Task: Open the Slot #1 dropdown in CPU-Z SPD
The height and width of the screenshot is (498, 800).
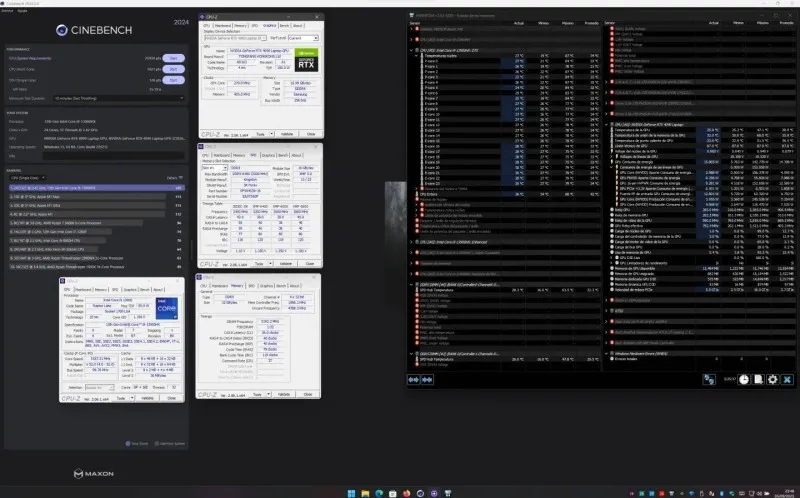Action: click(x=214, y=168)
